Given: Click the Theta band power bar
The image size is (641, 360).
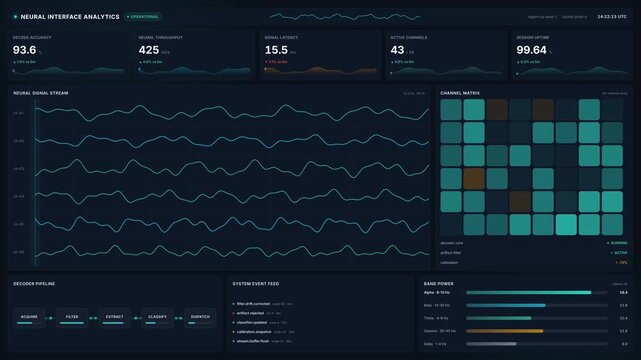Looking at the screenshot, I should [499, 318].
